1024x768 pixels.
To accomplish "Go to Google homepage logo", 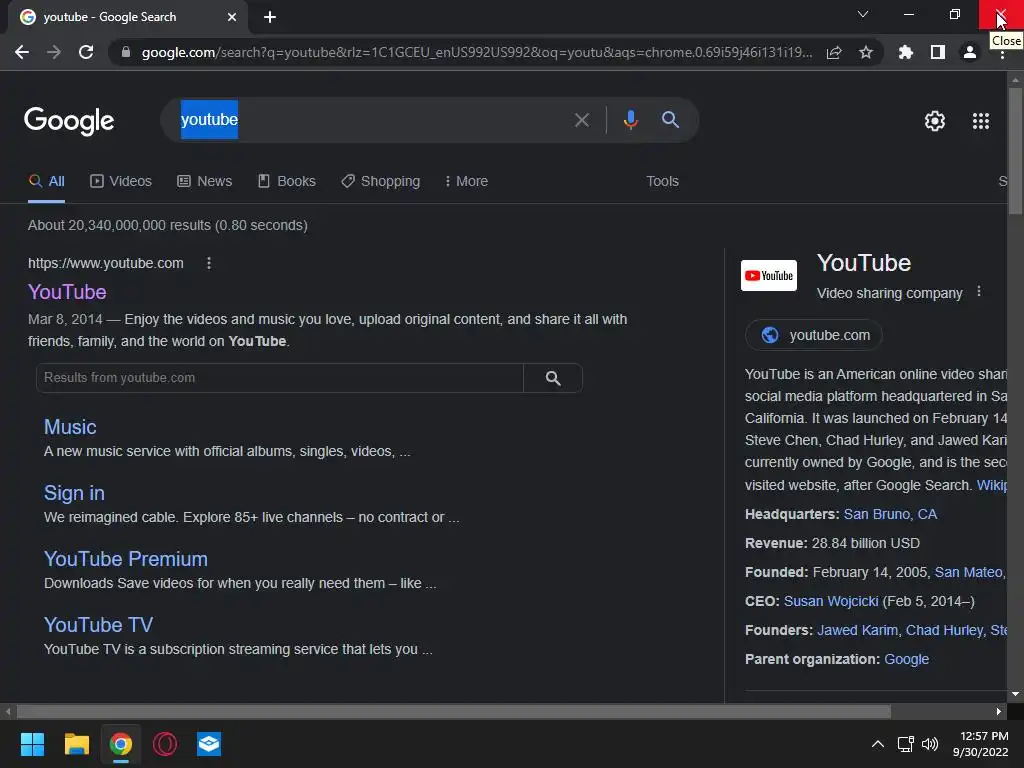I will 69,121.
